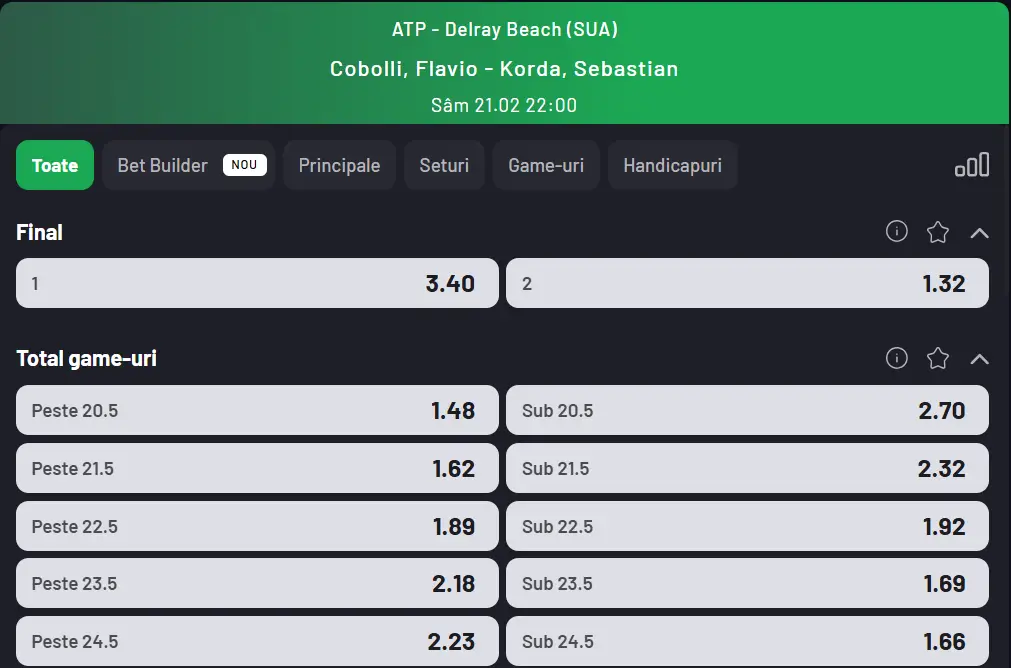Viewport: 1011px width, 668px height.
Task: Toggle the star on Total game-uri market
Action: (x=938, y=358)
